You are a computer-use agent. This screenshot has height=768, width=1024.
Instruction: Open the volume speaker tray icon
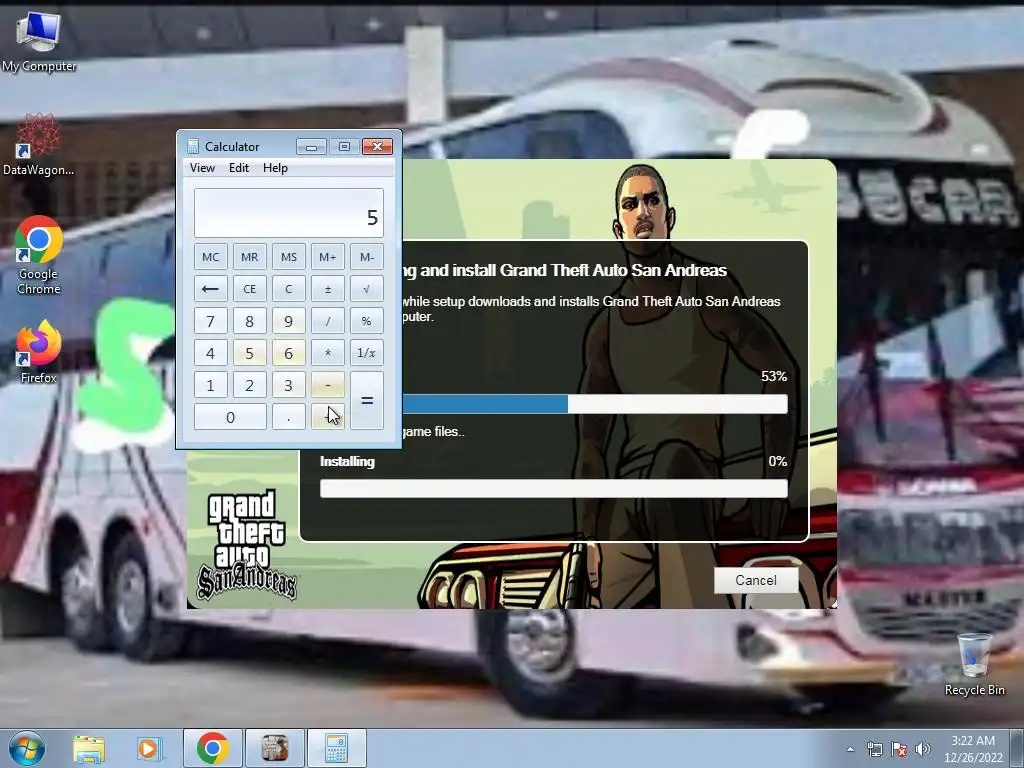(922, 749)
